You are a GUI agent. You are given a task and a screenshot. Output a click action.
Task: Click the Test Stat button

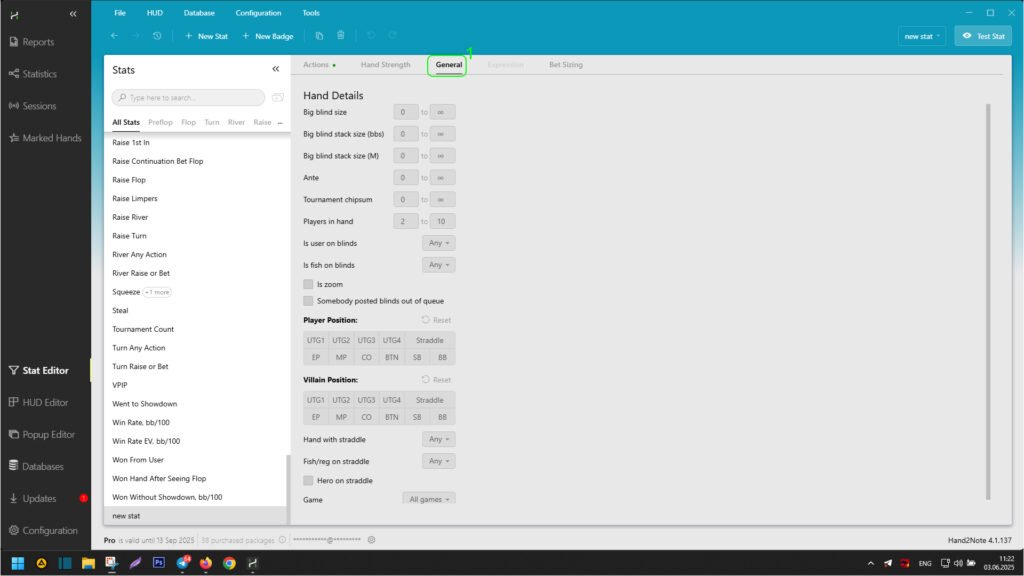click(x=983, y=36)
